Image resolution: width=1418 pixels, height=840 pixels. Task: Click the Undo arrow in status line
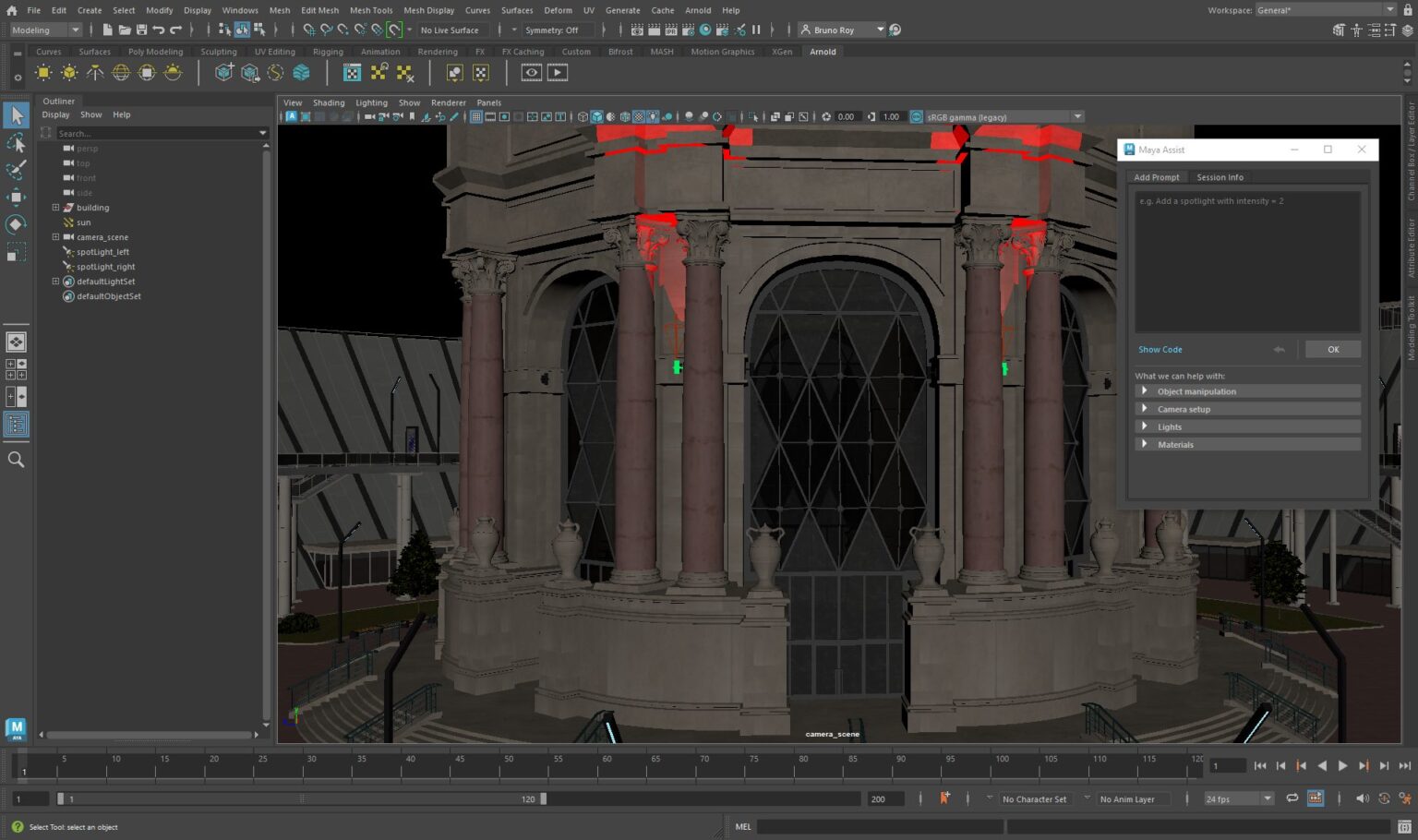[x=159, y=30]
